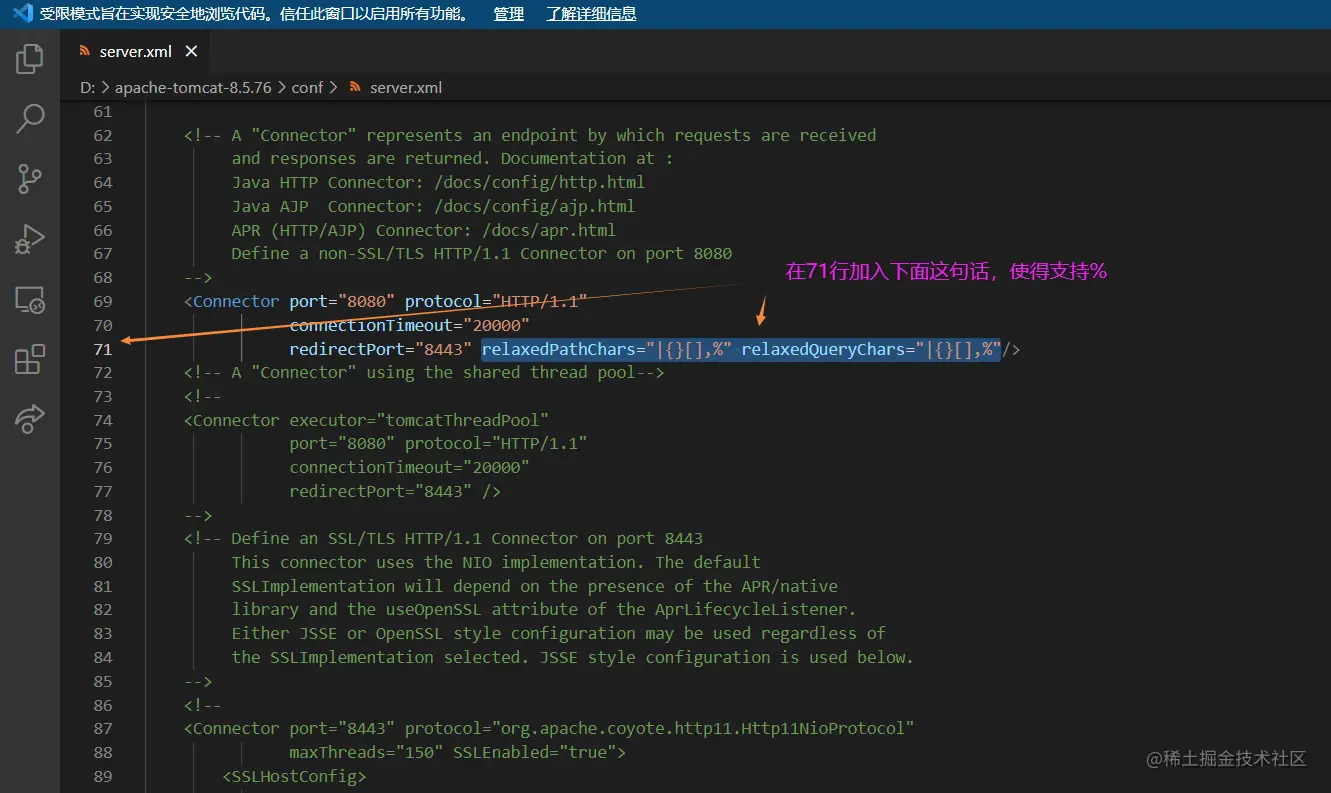Screen dimensions: 1331x793
Task: Close the server.xml editor tab
Action: pyautogui.click(x=191, y=51)
